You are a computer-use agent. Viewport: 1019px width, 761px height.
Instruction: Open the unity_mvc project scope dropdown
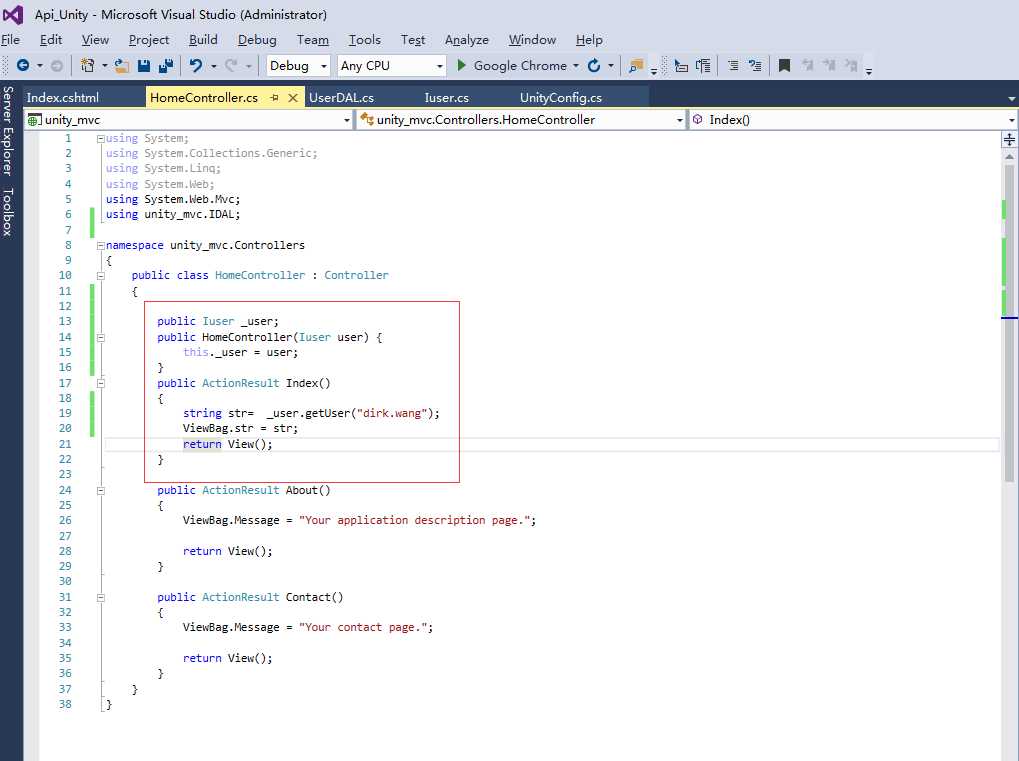pyautogui.click(x=188, y=120)
